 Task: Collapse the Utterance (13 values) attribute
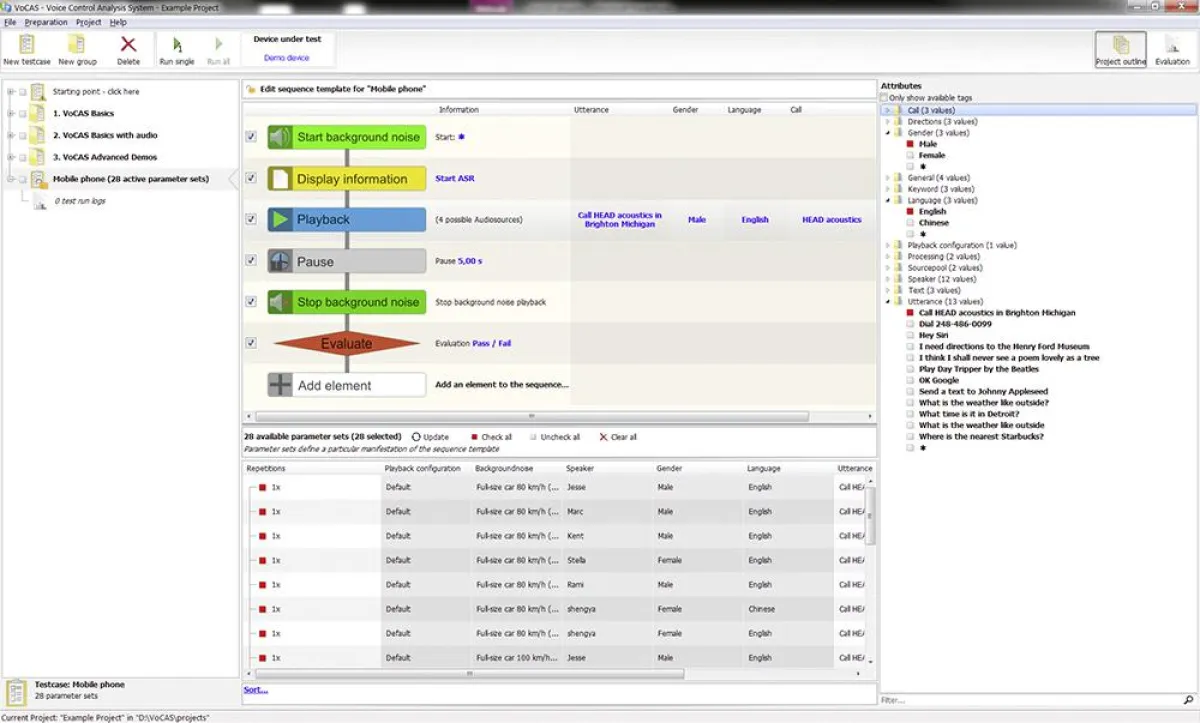point(887,301)
